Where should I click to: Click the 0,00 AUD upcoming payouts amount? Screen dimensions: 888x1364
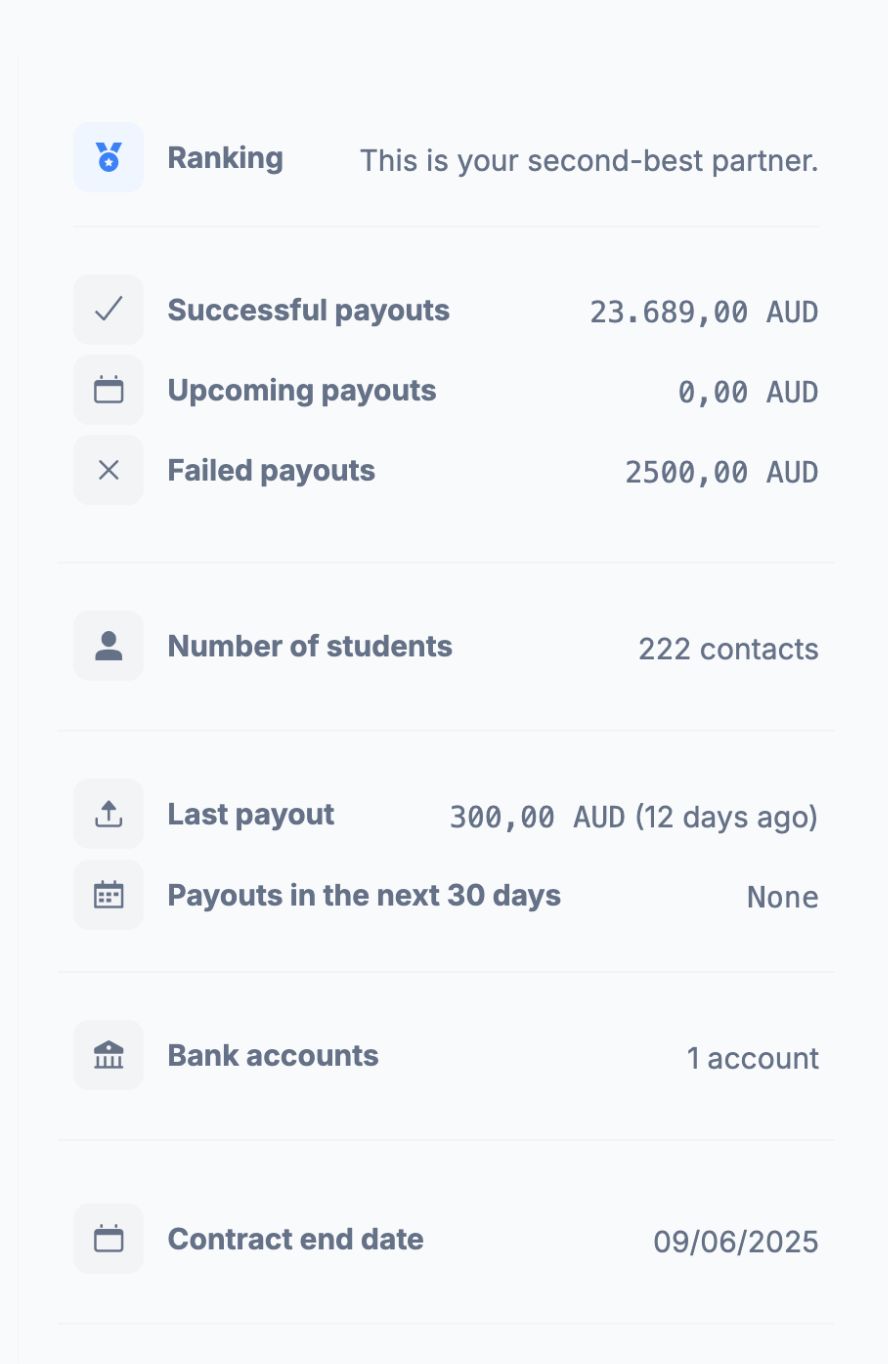click(748, 393)
